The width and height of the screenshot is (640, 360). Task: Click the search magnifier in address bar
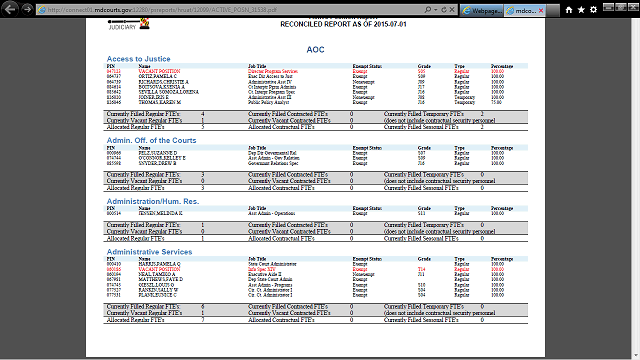[x=427, y=10]
